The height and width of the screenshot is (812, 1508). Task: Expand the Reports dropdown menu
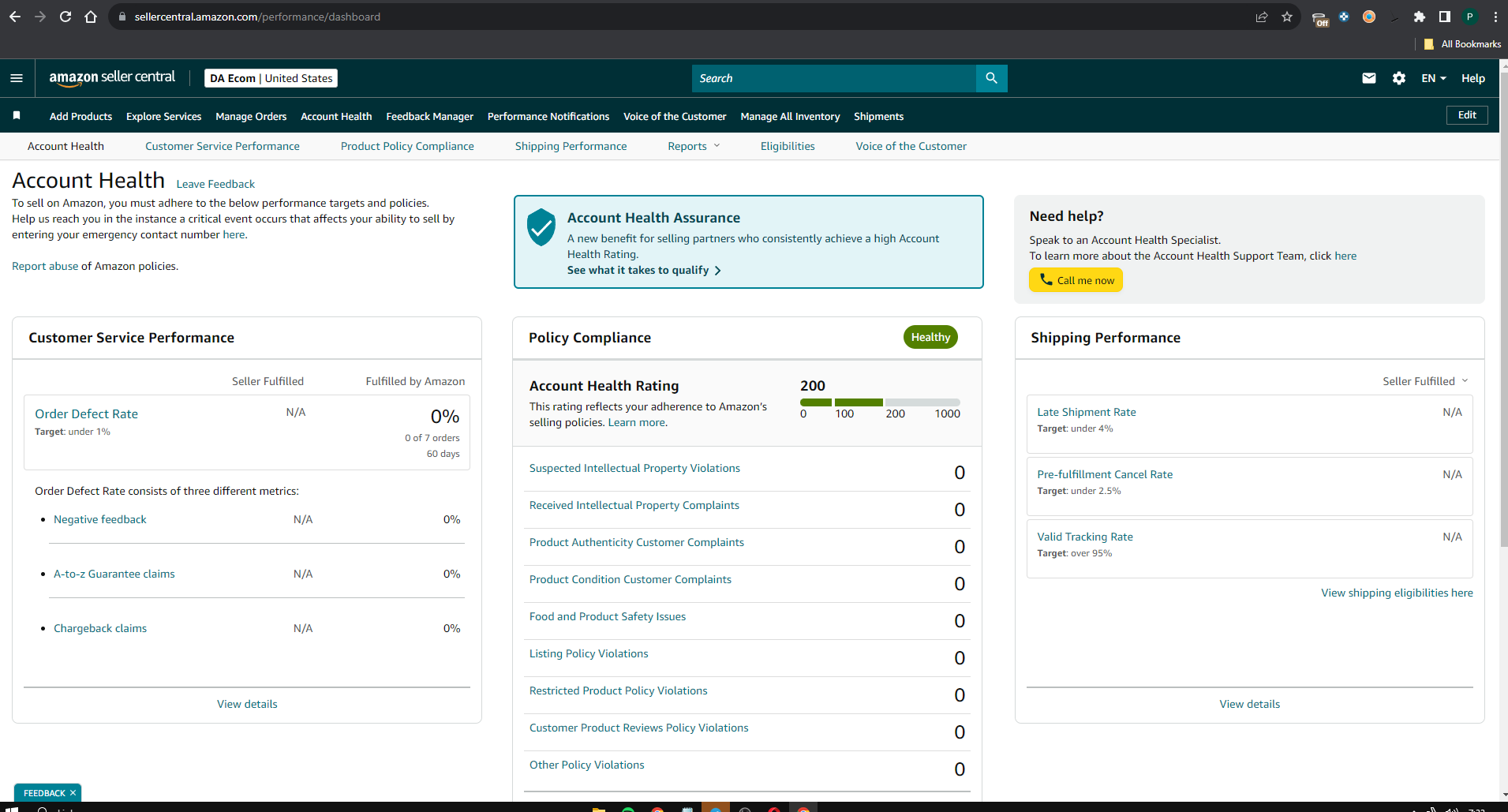click(x=694, y=146)
